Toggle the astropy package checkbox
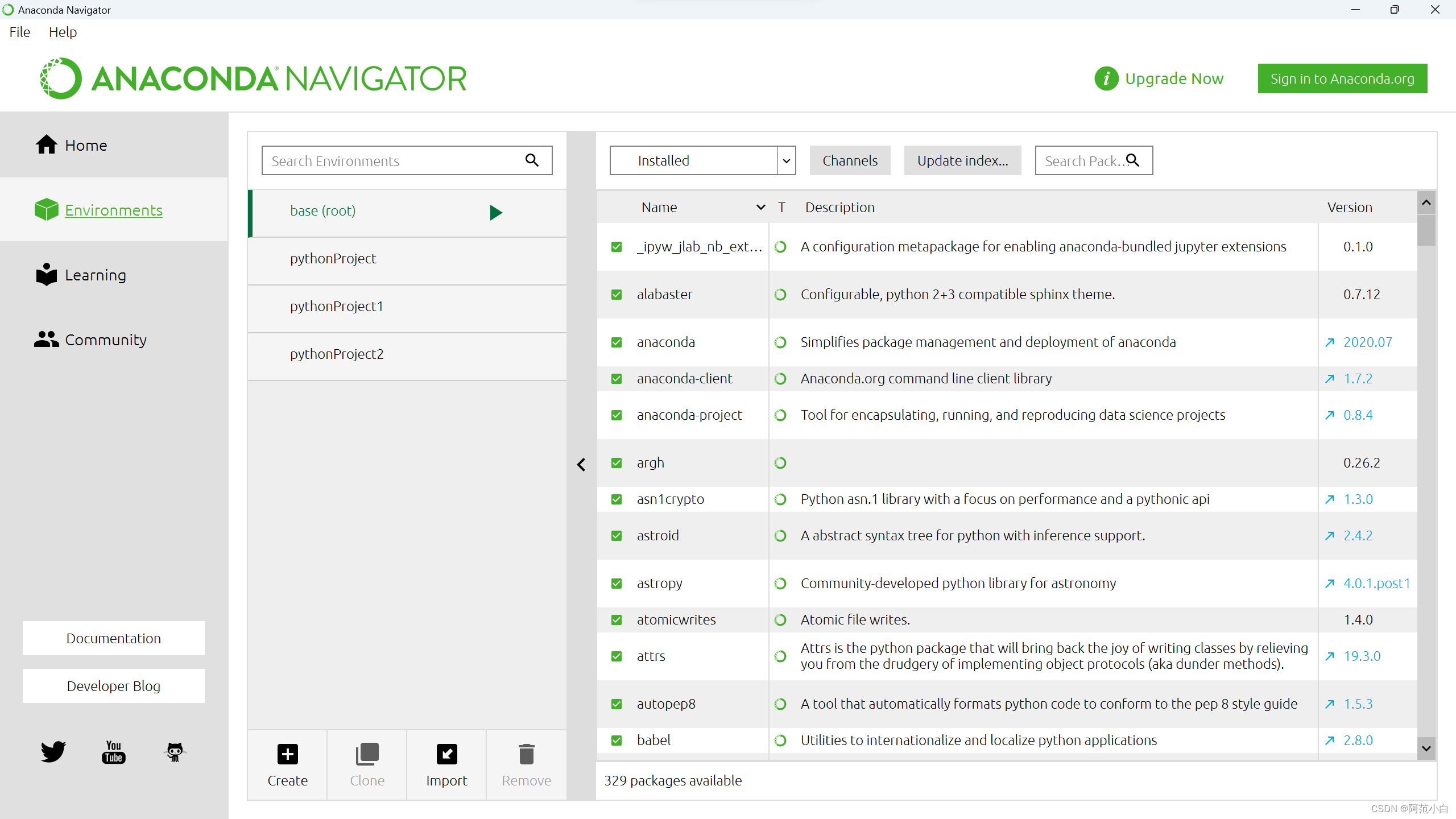The height and width of the screenshot is (819, 1456). (617, 584)
